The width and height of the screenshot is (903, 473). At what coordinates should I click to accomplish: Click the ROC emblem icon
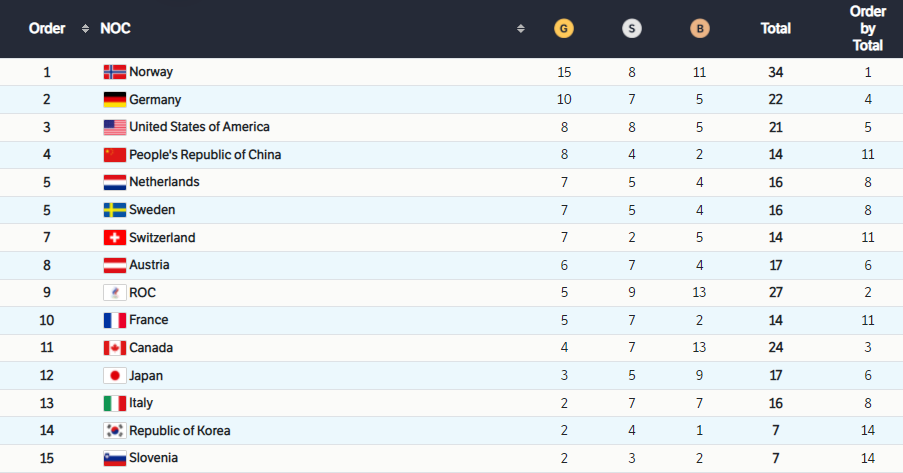coord(115,293)
